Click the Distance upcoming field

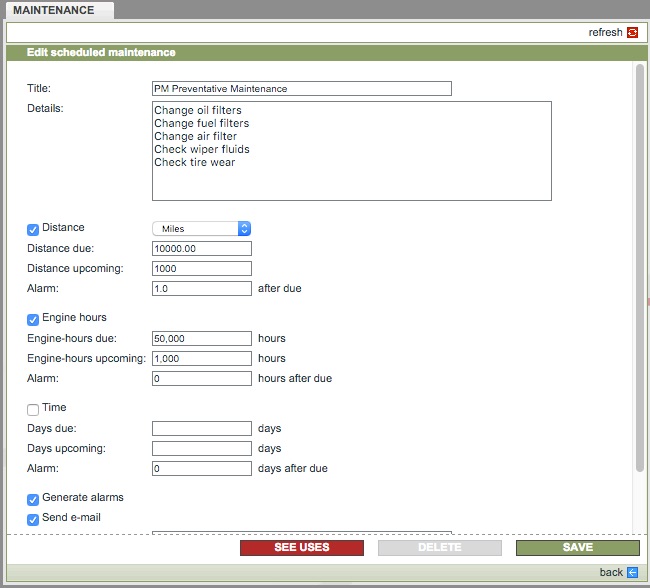tap(201, 268)
